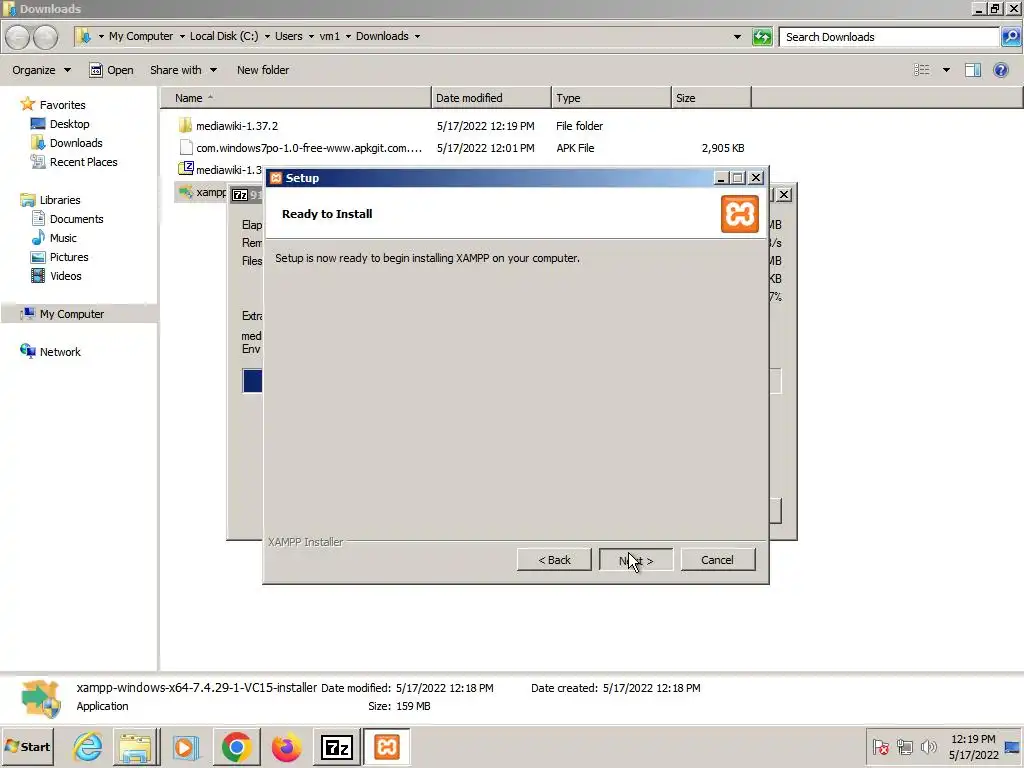The width and height of the screenshot is (1024, 768).
Task: Navigate back in the Downloads Explorer window
Action: (x=18, y=37)
